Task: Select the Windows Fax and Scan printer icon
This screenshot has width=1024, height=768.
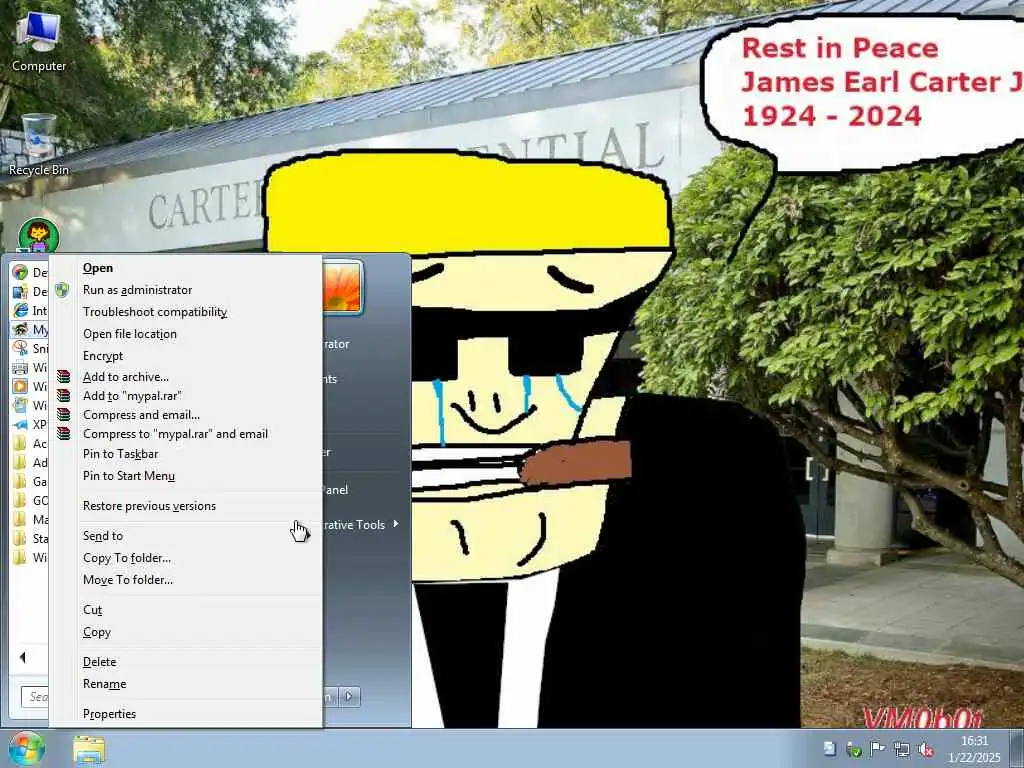Action: click(x=20, y=367)
